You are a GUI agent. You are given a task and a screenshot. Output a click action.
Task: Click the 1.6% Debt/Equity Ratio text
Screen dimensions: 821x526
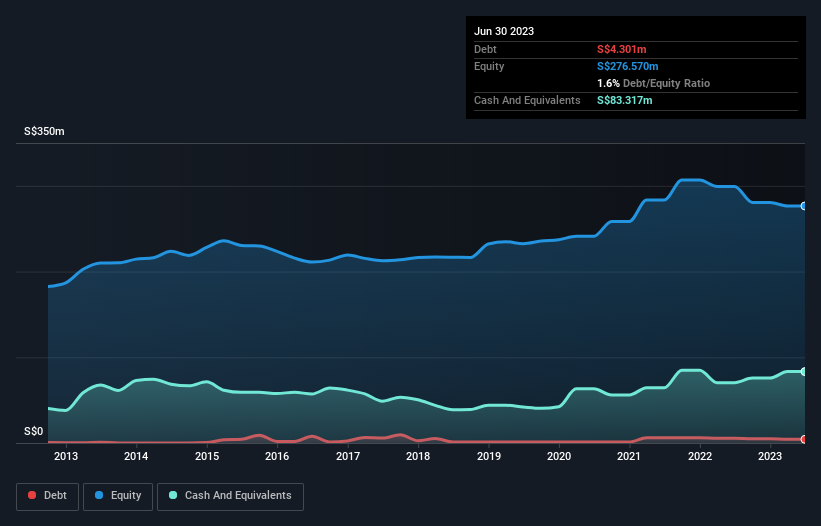point(653,83)
